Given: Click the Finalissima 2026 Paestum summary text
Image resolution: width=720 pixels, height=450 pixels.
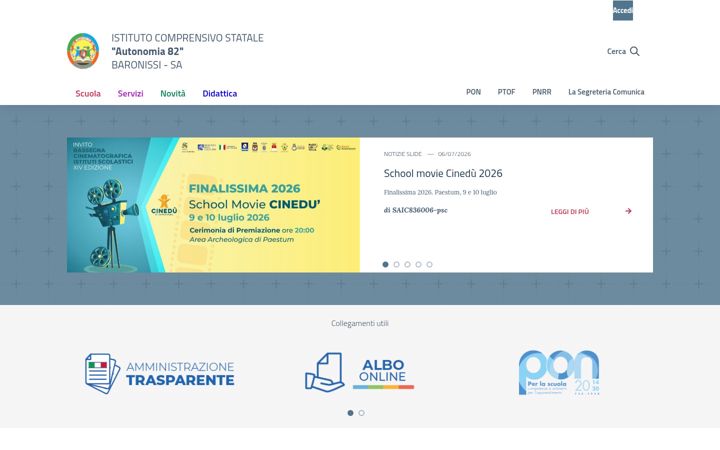Looking at the screenshot, I should [x=440, y=192].
